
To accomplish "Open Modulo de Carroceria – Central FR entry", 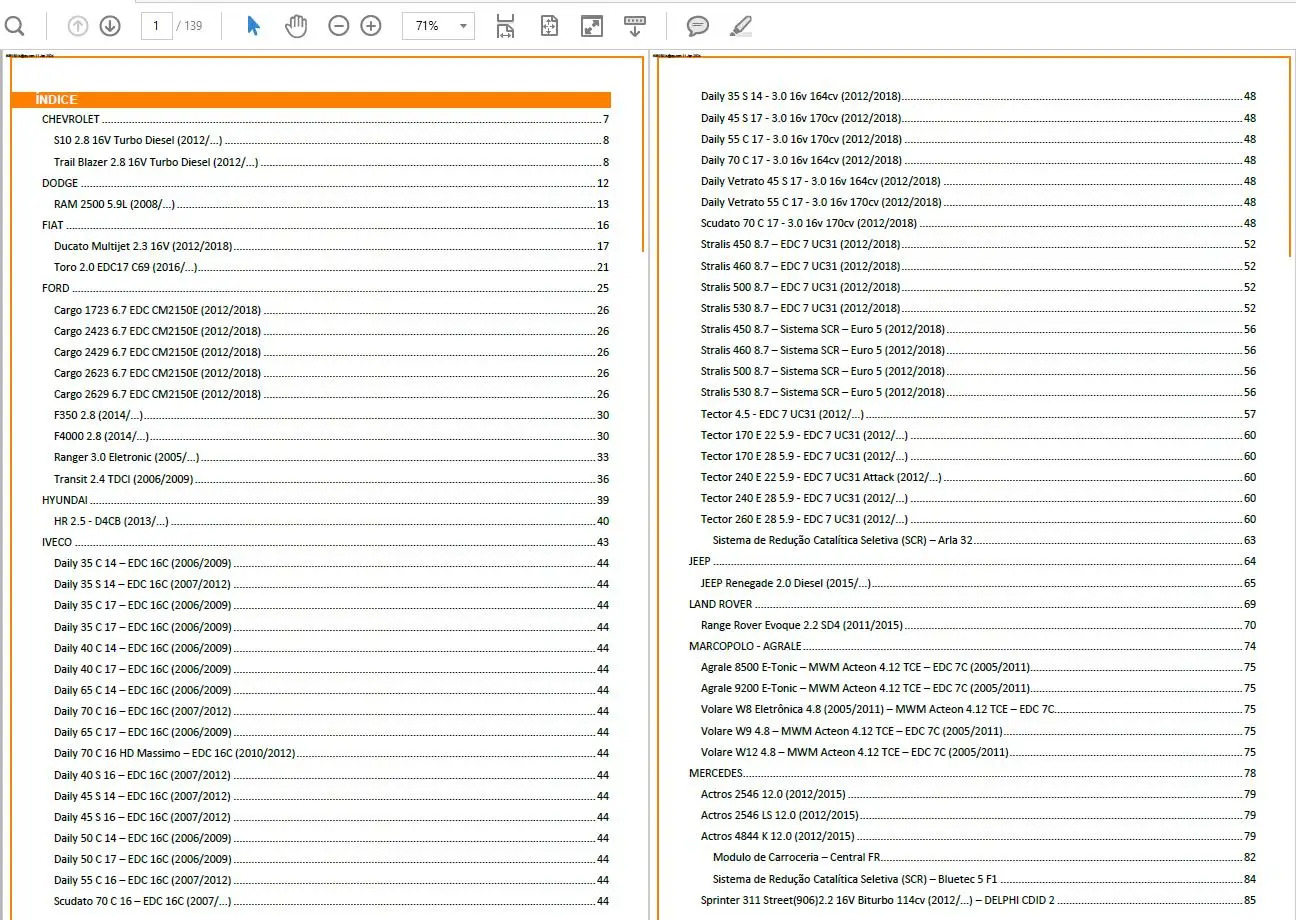I will (984, 857).
